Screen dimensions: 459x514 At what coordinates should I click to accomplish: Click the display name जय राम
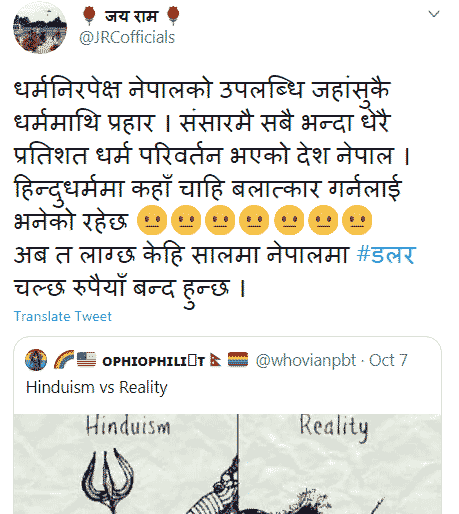point(131,16)
